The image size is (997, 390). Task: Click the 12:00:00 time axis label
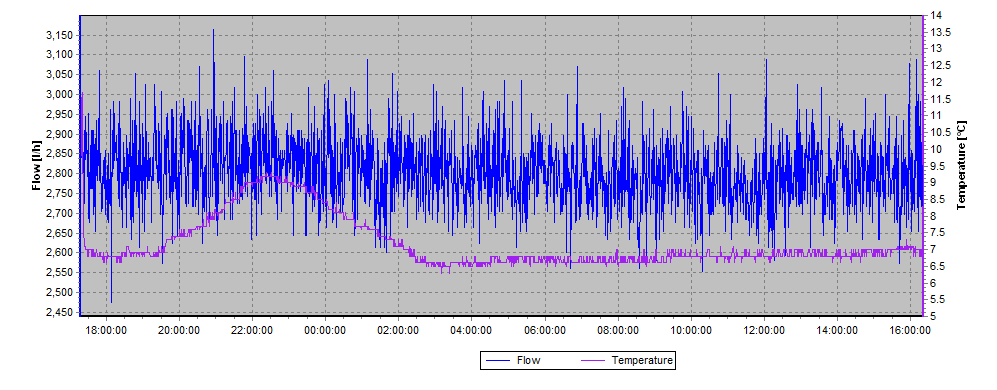[x=764, y=330]
